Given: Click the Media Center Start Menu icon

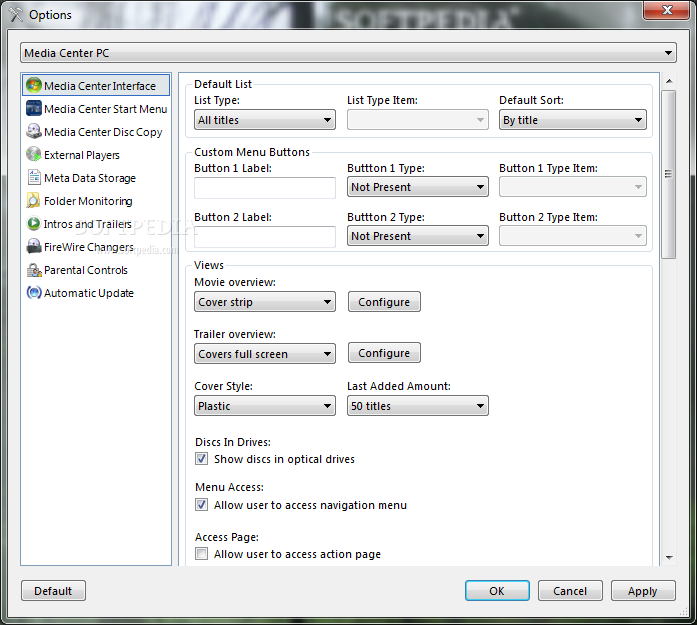Looking at the screenshot, I should click(34, 108).
